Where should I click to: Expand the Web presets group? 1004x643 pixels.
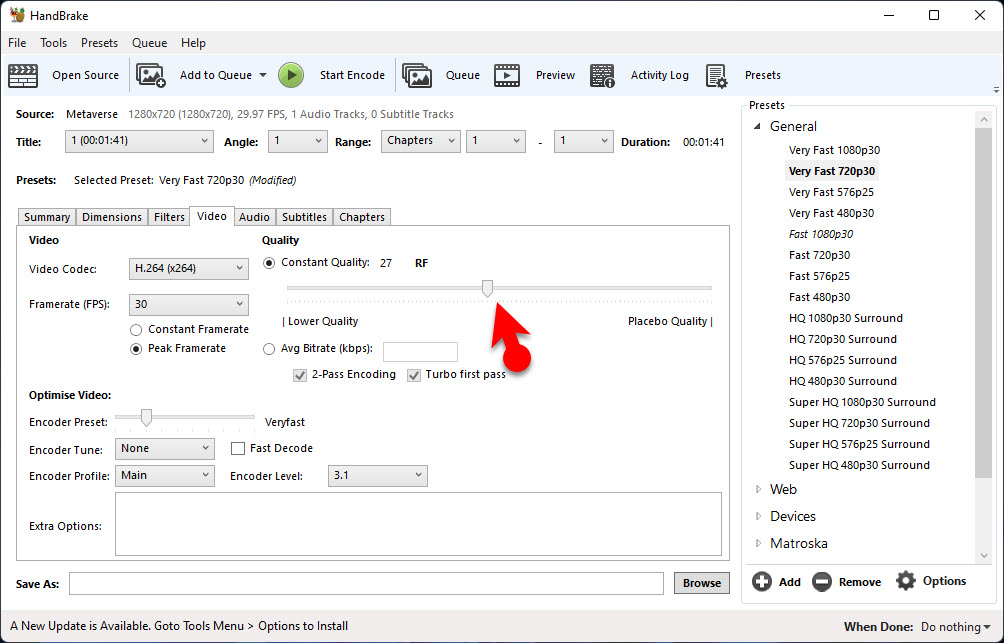pyautogui.click(x=758, y=489)
